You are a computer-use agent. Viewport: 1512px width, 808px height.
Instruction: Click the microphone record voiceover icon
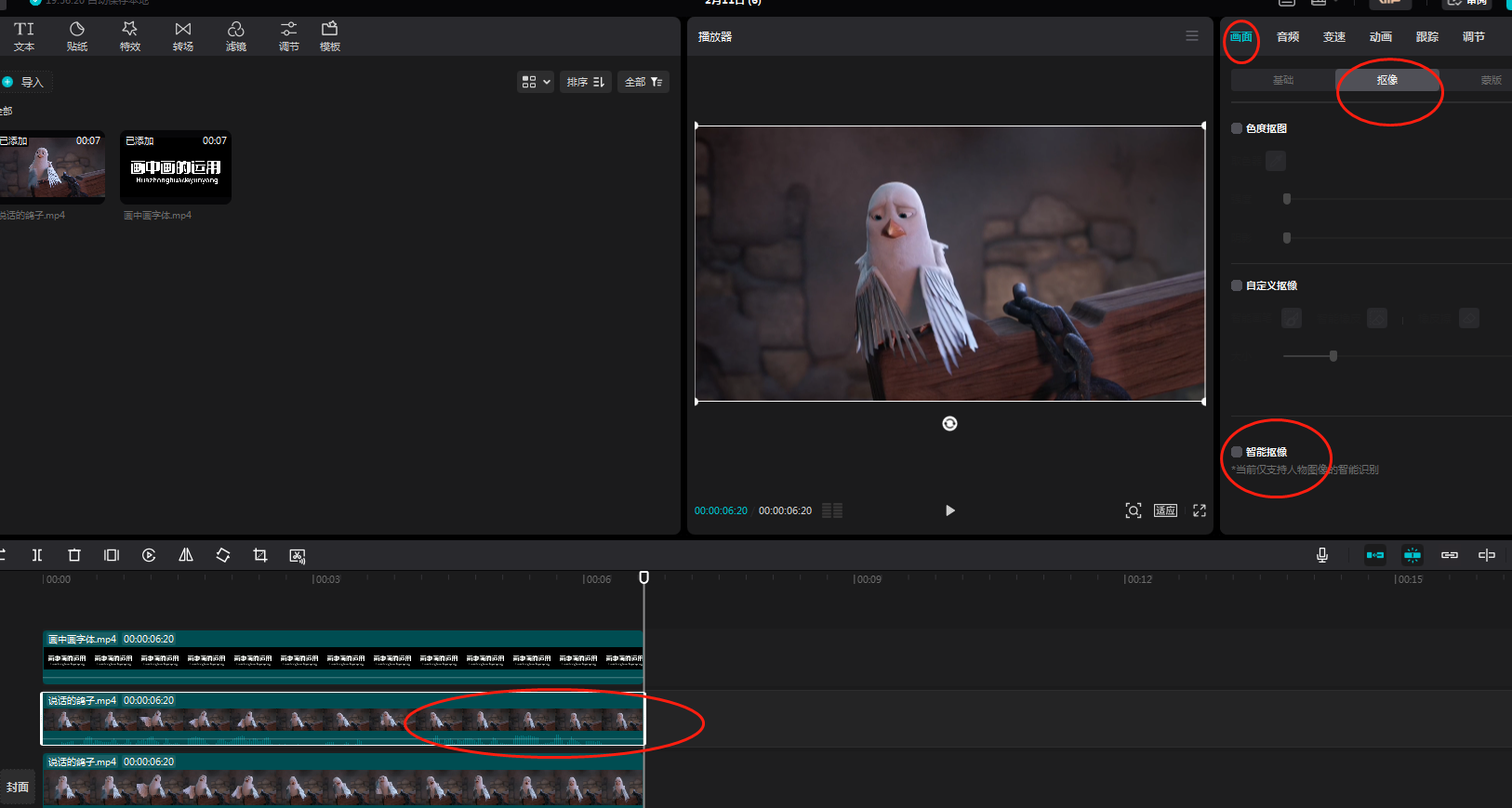[x=1322, y=555]
